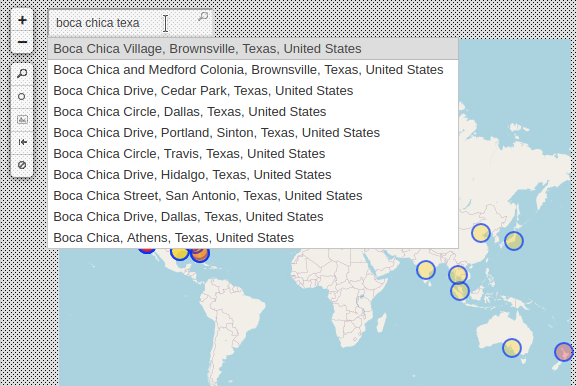The width and height of the screenshot is (577, 386).
Task: Choose 'Boca Chica Street, San Antonio' suggestion
Action: click(x=253, y=196)
